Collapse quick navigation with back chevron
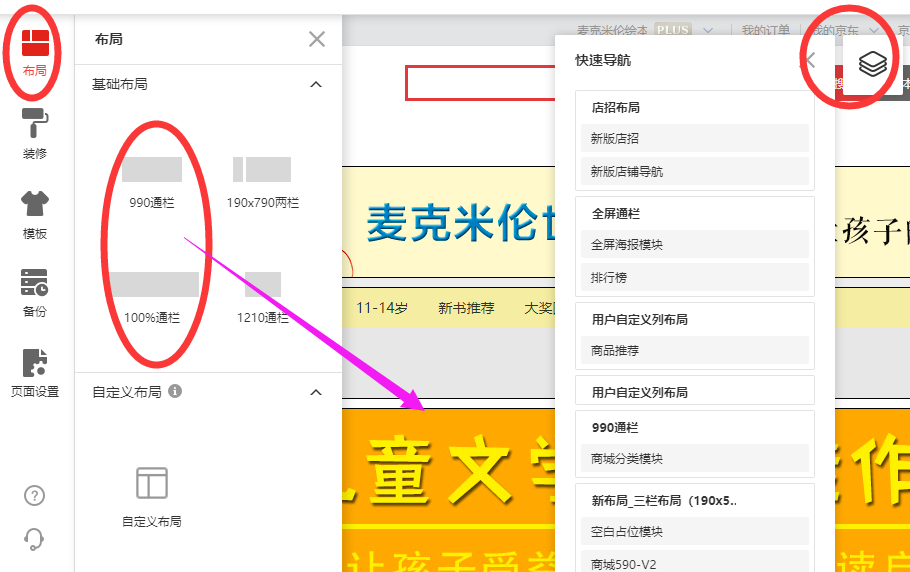The height and width of the screenshot is (572, 910). [x=811, y=60]
